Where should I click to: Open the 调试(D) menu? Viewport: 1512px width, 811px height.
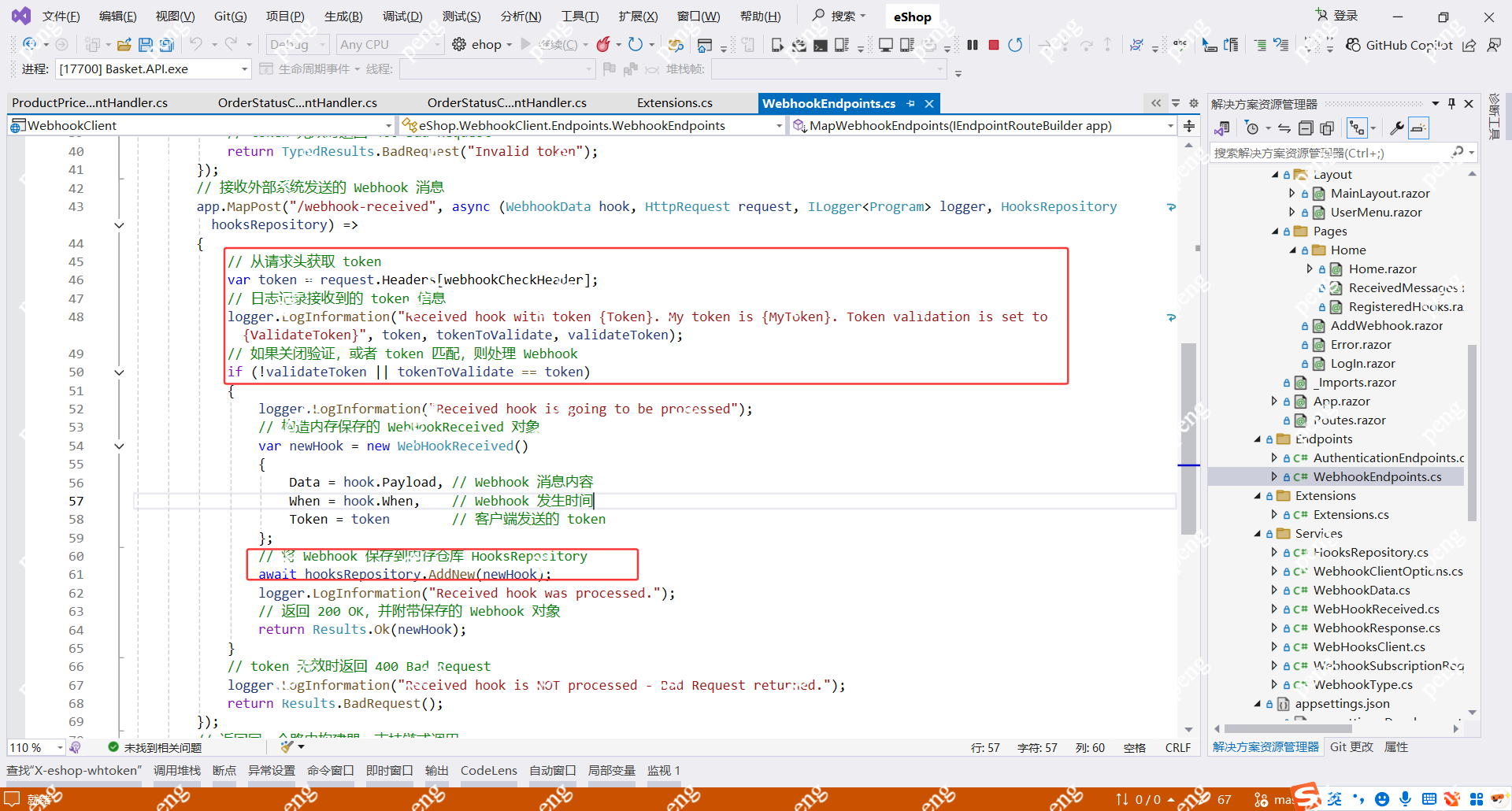tap(402, 17)
